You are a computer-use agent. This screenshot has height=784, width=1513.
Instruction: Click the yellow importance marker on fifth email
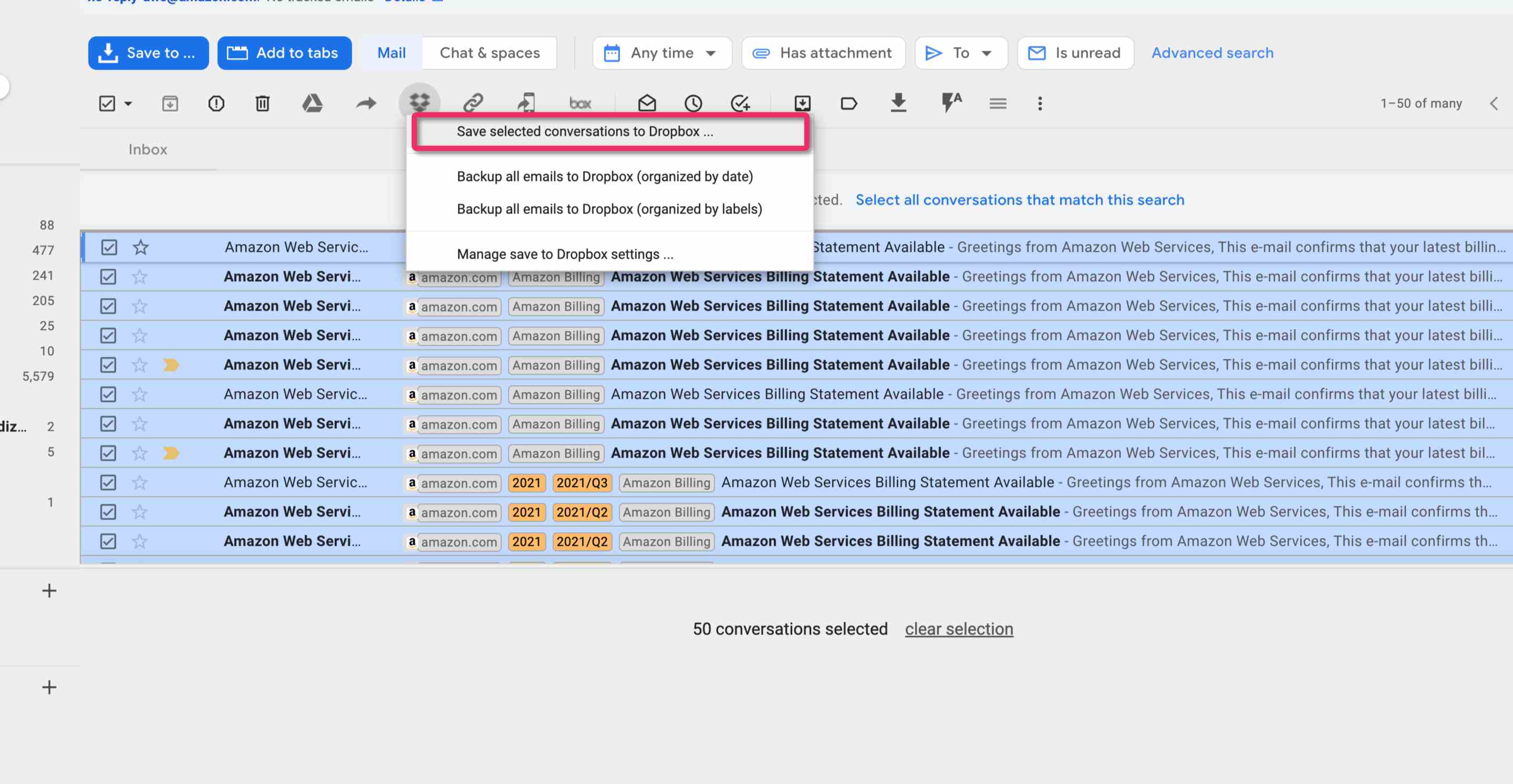(171, 364)
